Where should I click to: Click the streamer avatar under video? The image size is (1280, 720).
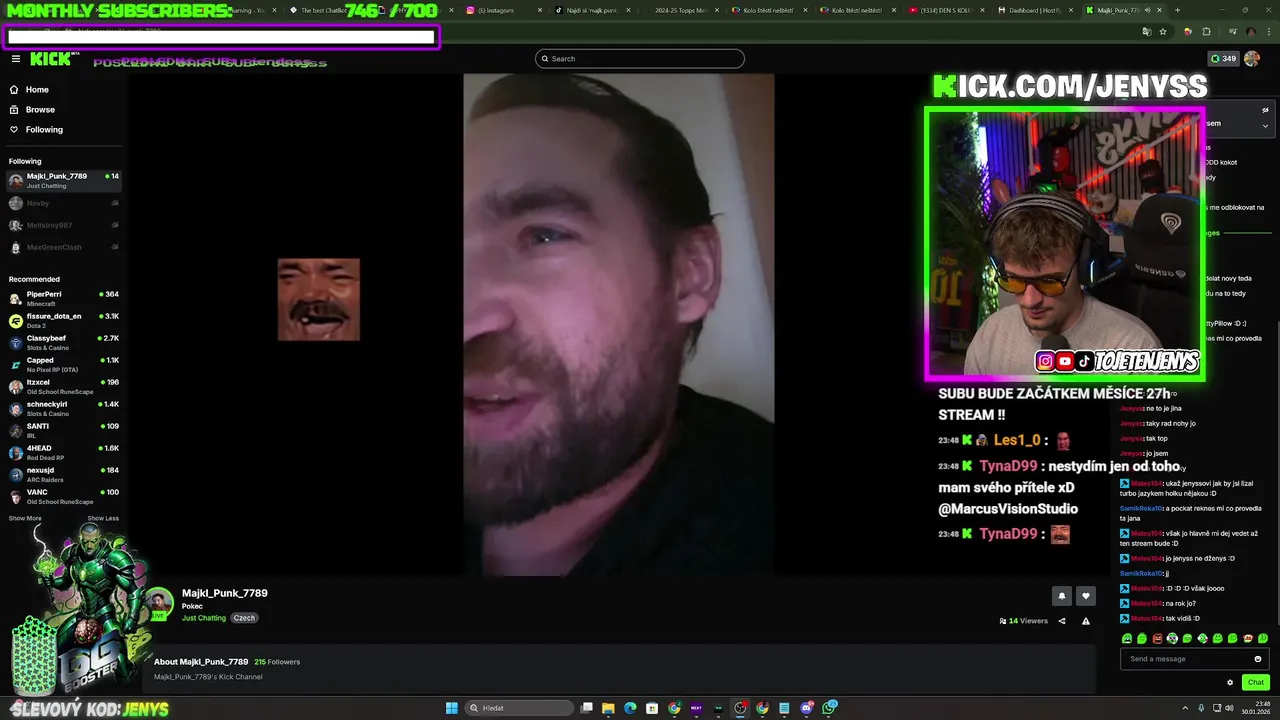coord(159,603)
